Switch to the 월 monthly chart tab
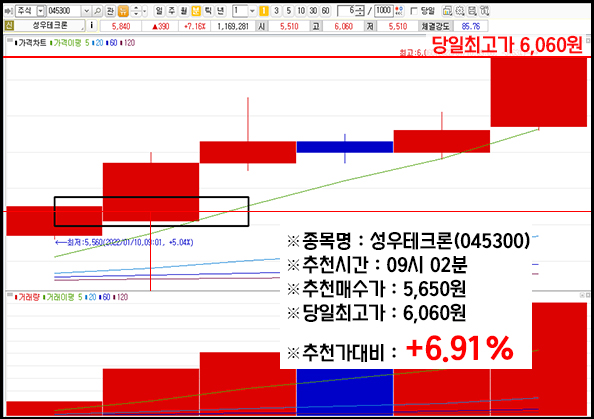This screenshot has width=594, height=419. [183, 11]
